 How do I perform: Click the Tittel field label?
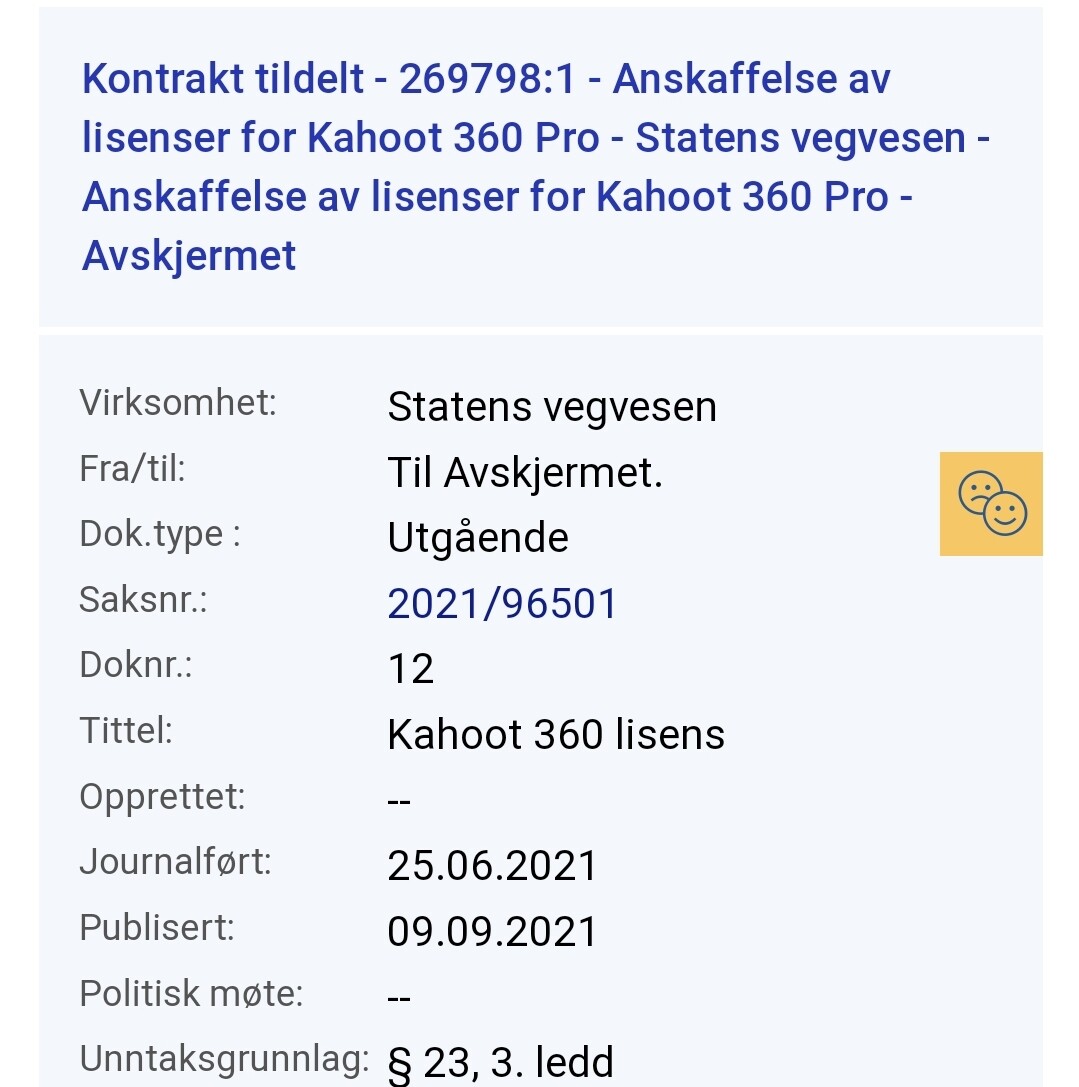(x=126, y=731)
